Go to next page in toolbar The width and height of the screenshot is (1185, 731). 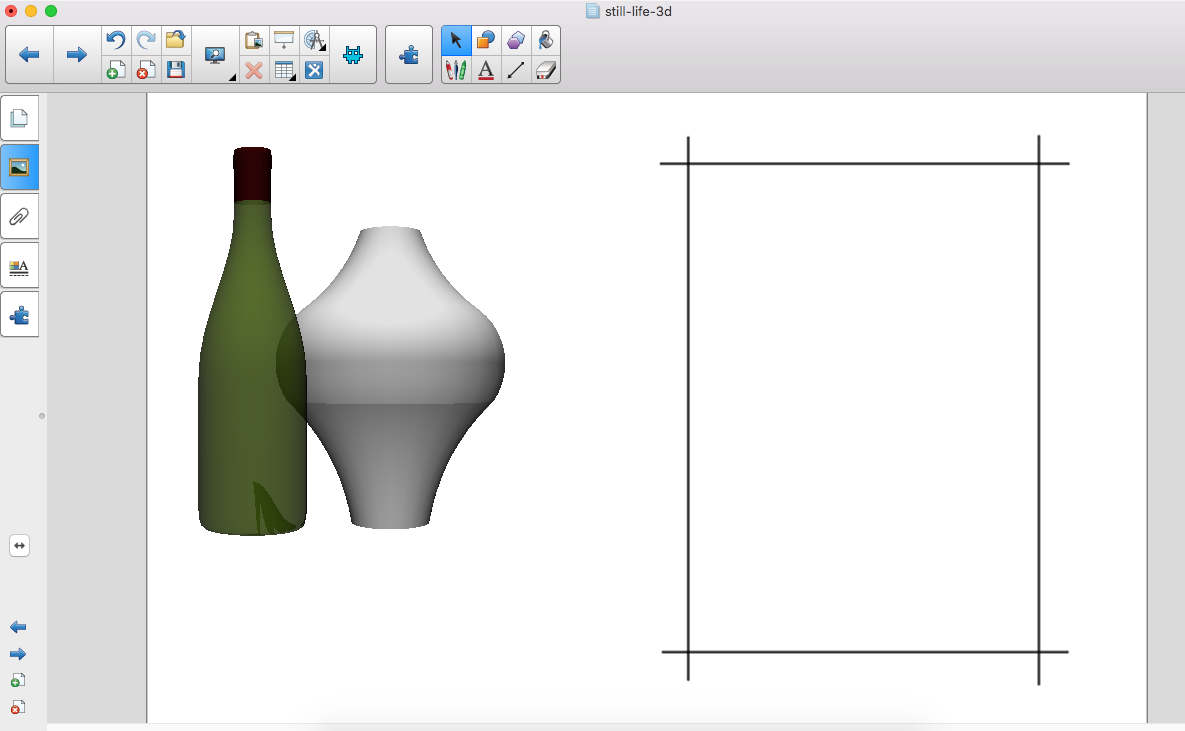pyautogui.click(x=77, y=55)
